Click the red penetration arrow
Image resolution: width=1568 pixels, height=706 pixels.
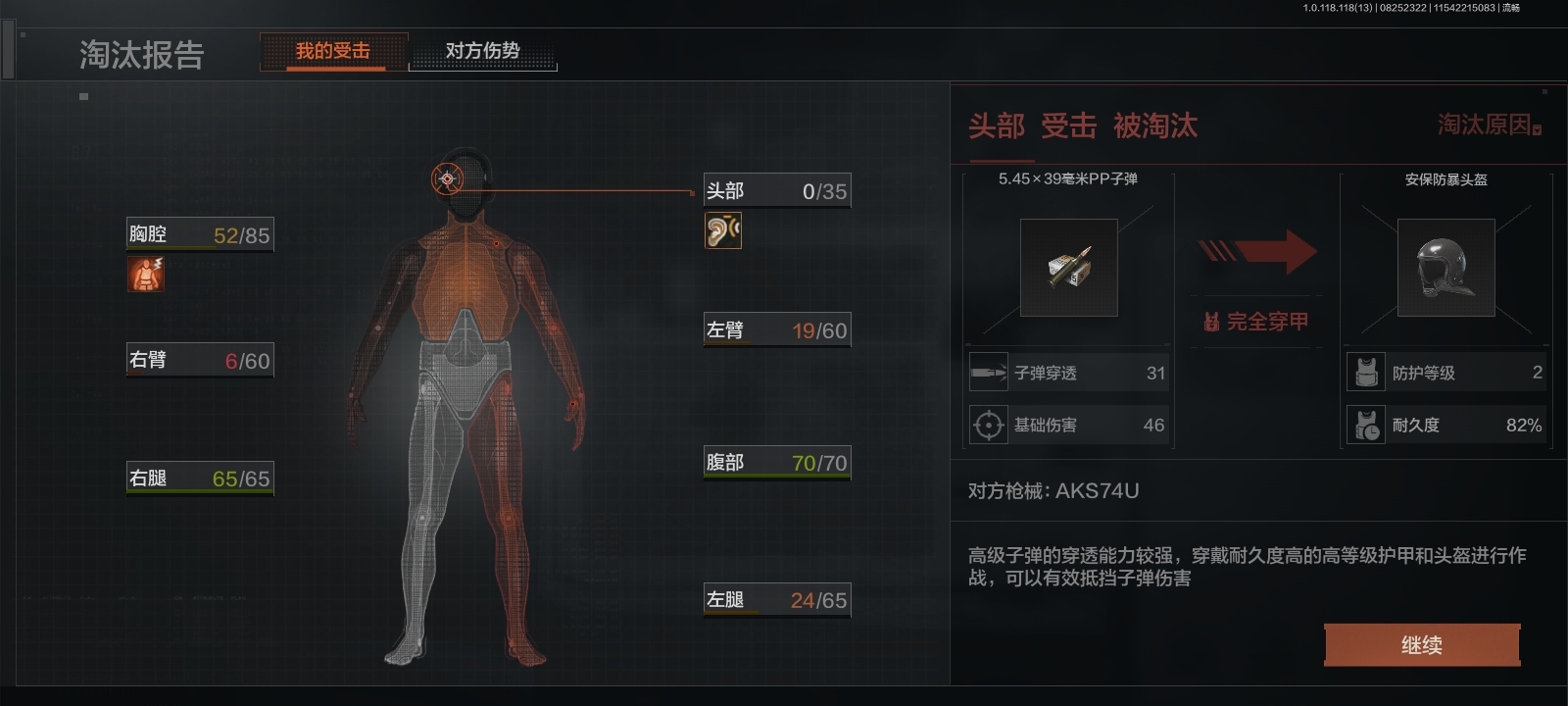tap(1257, 252)
